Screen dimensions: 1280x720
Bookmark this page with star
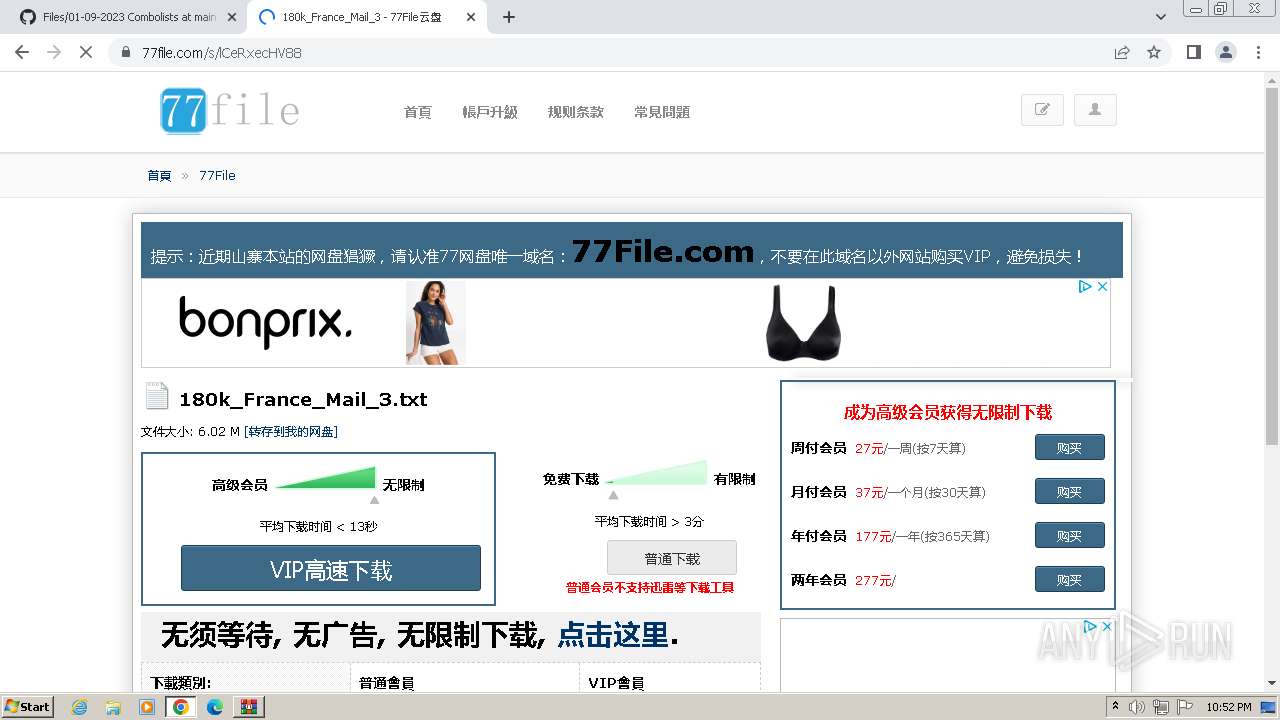click(x=1154, y=52)
